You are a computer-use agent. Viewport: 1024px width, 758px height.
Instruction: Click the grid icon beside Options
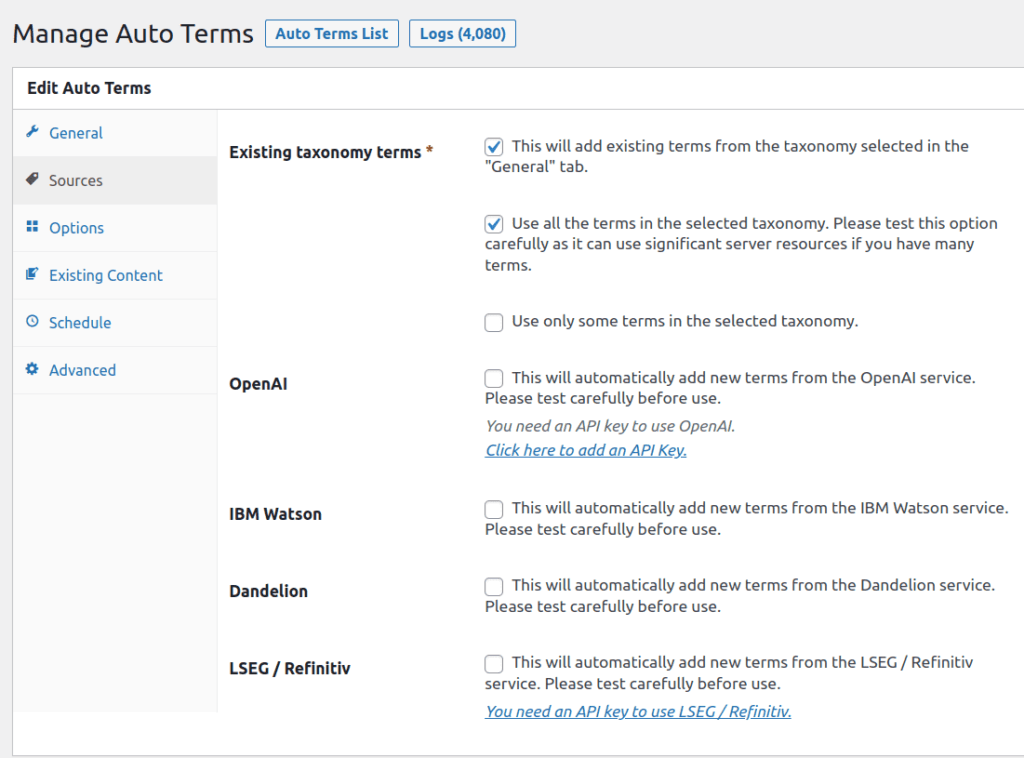32,227
